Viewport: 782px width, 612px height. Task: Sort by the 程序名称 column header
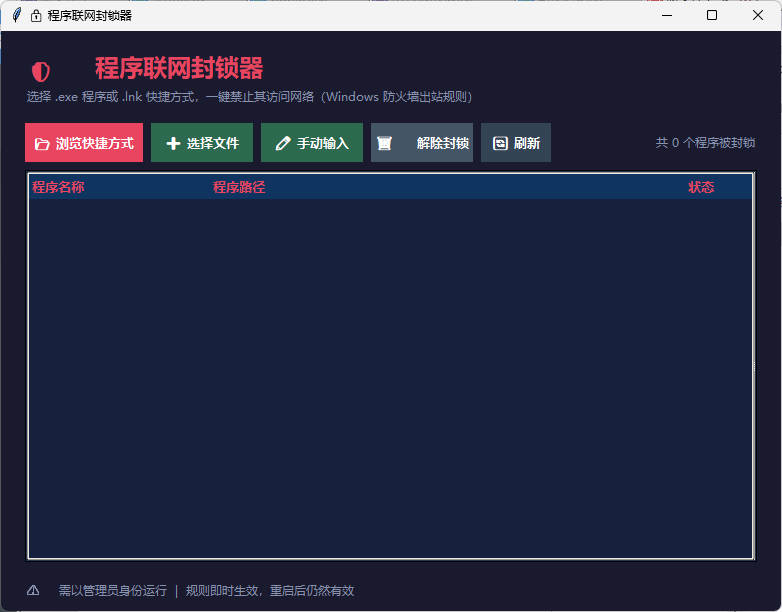[x=58, y=187]
